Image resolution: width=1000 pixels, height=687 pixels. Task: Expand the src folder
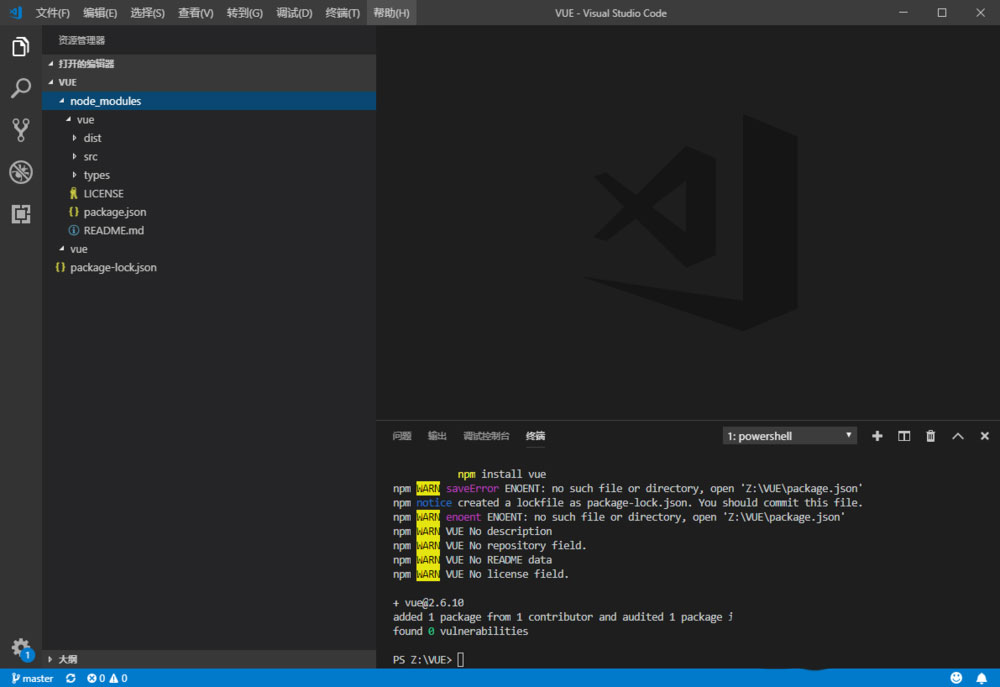(x=91, y=156)
